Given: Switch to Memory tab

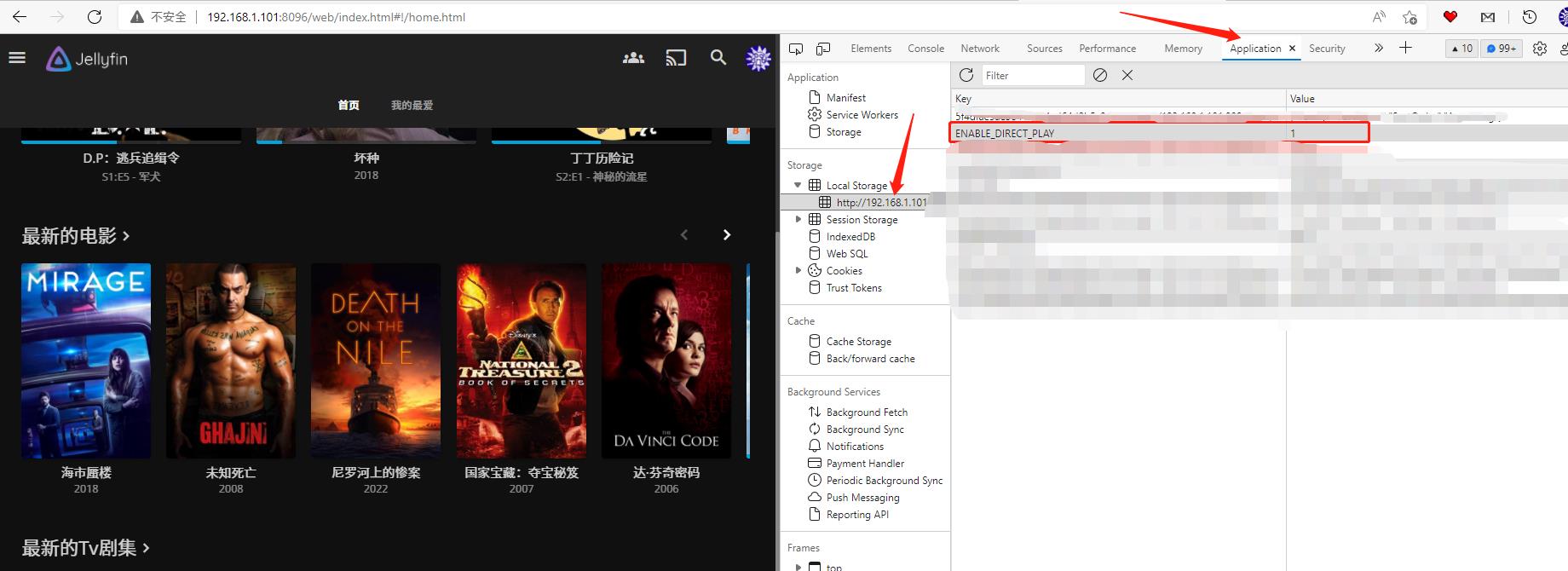Looking at the screenshot, I should 1183,49.
